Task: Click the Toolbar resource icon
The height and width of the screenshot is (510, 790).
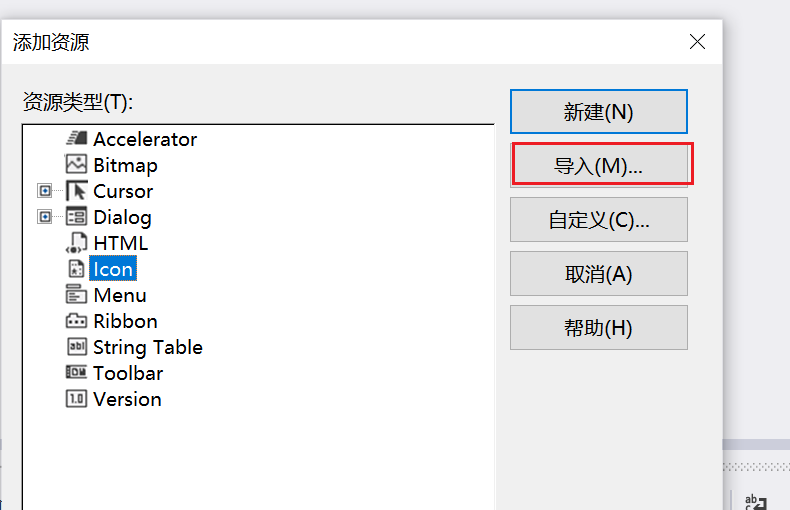Action: coord(76,372)
